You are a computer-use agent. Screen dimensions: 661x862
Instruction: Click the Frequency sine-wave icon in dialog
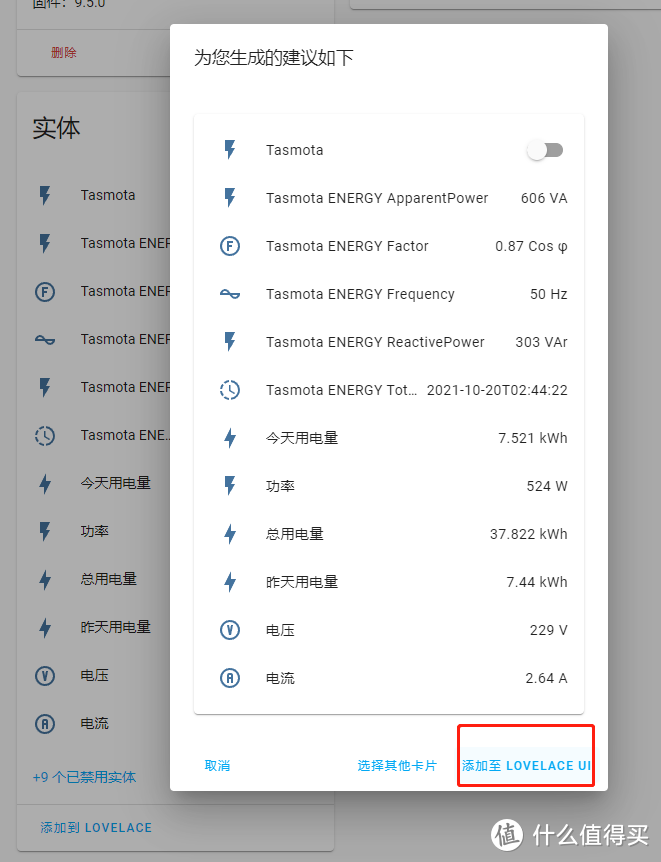(230, 294)
